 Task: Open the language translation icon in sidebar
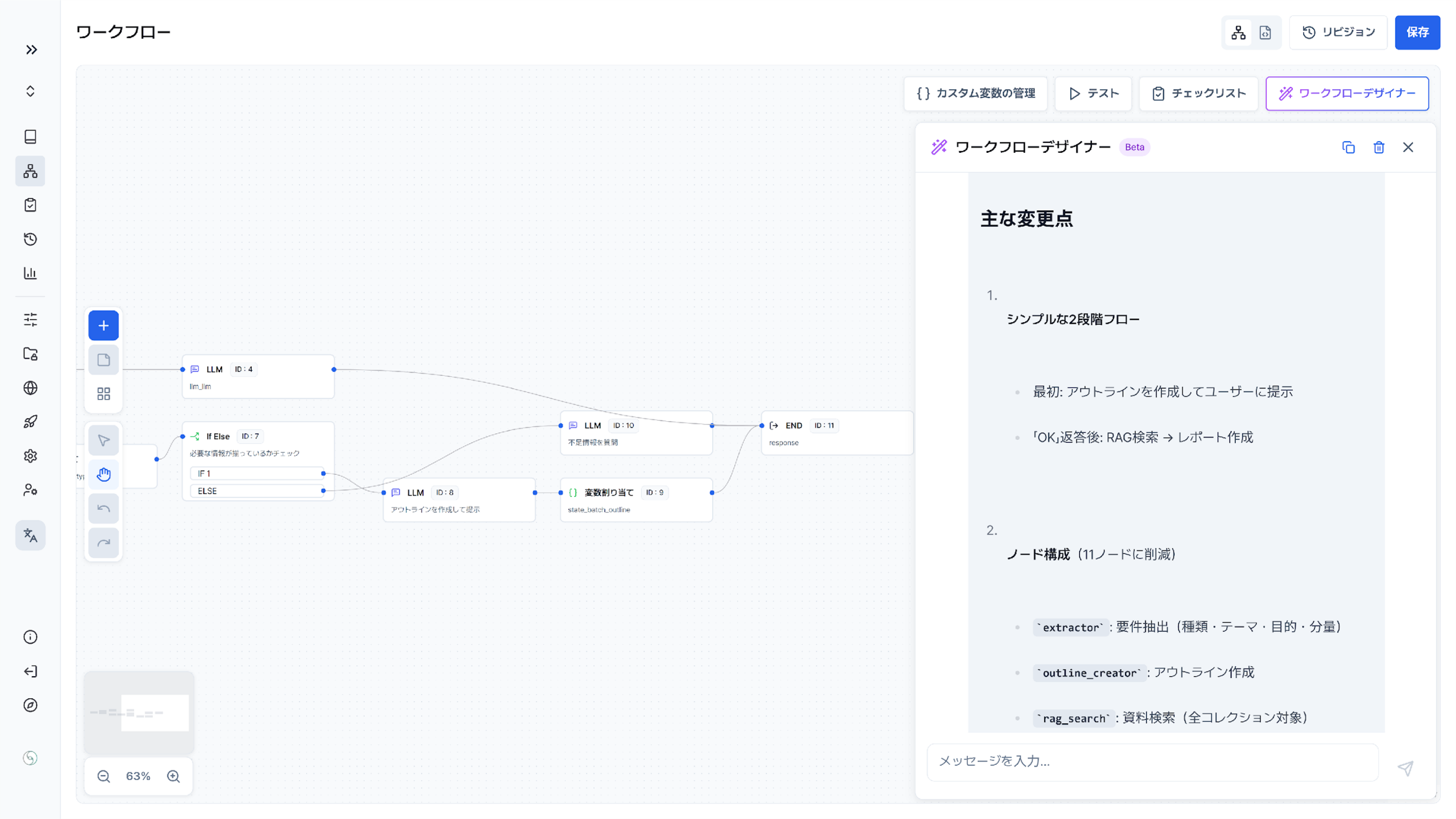pos(30,535)
